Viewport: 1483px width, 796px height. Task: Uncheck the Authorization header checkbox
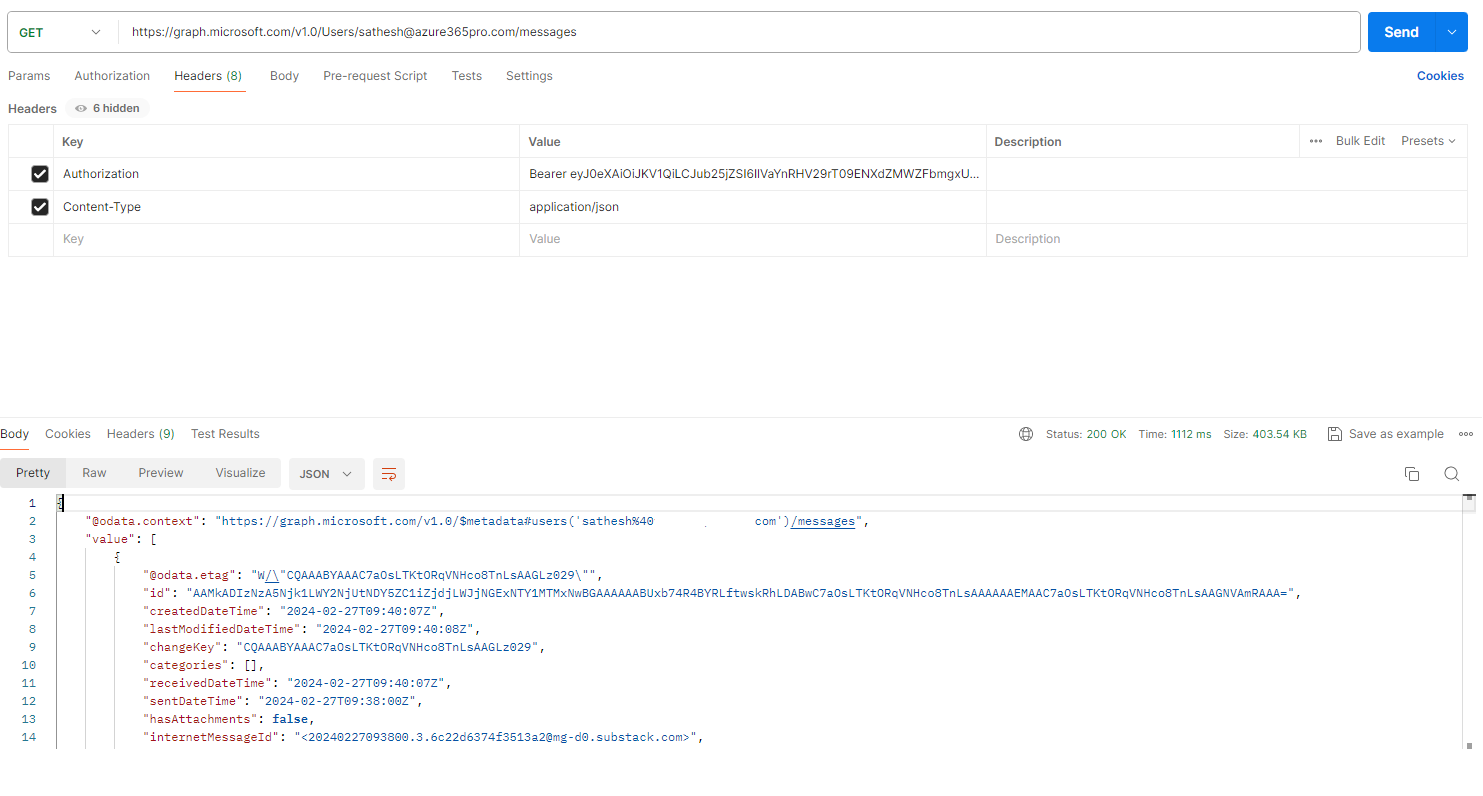40,174
